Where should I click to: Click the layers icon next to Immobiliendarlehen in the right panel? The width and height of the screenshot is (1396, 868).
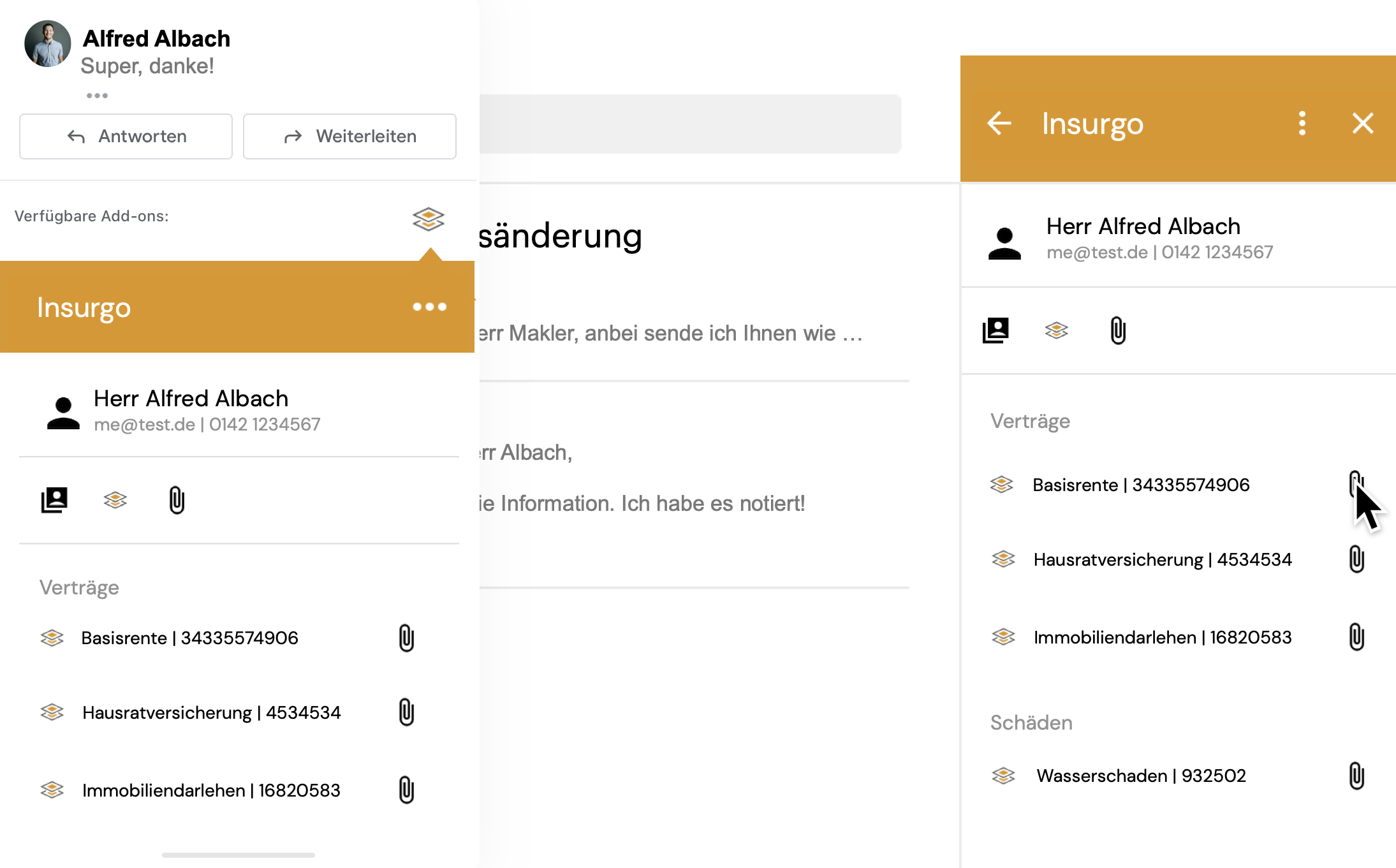[x=1003, y=636]
